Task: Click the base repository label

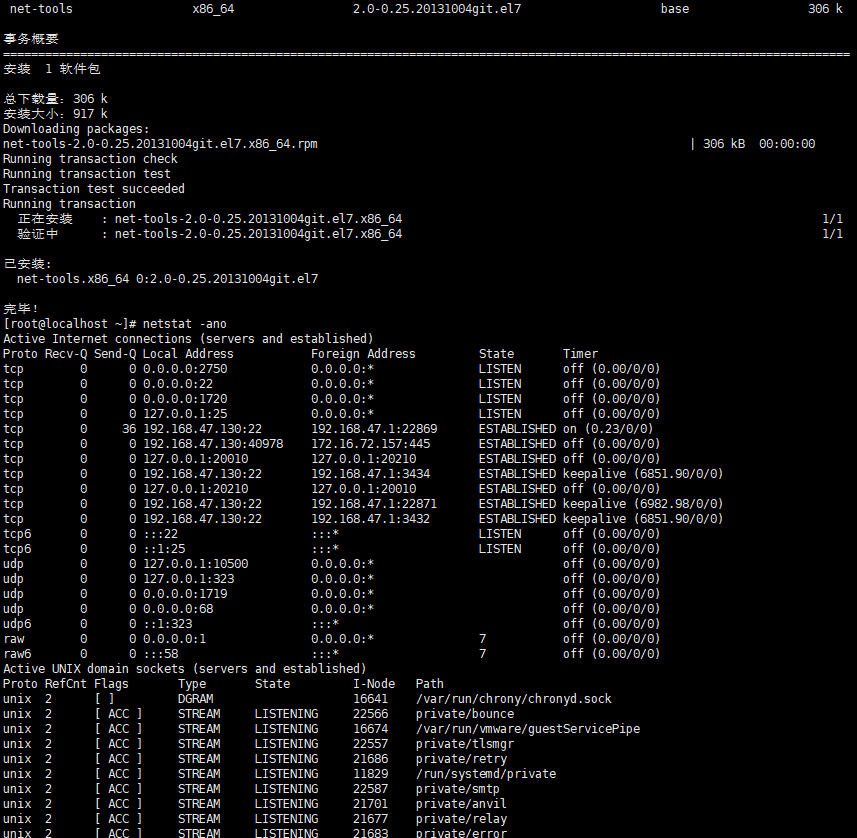Action: pos(674,9)
